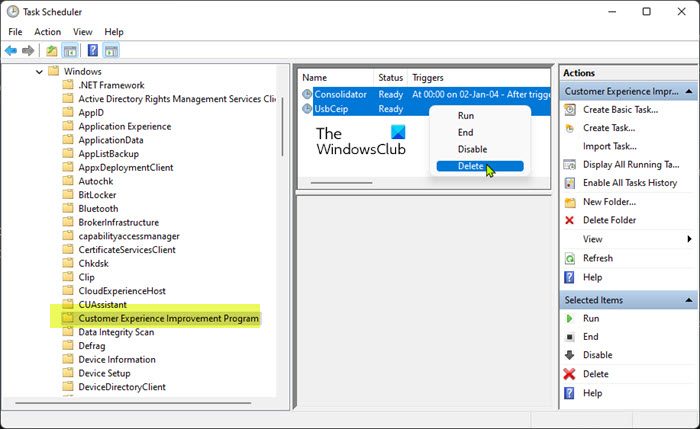Select the Bluetooth folder

click(98, 209)
